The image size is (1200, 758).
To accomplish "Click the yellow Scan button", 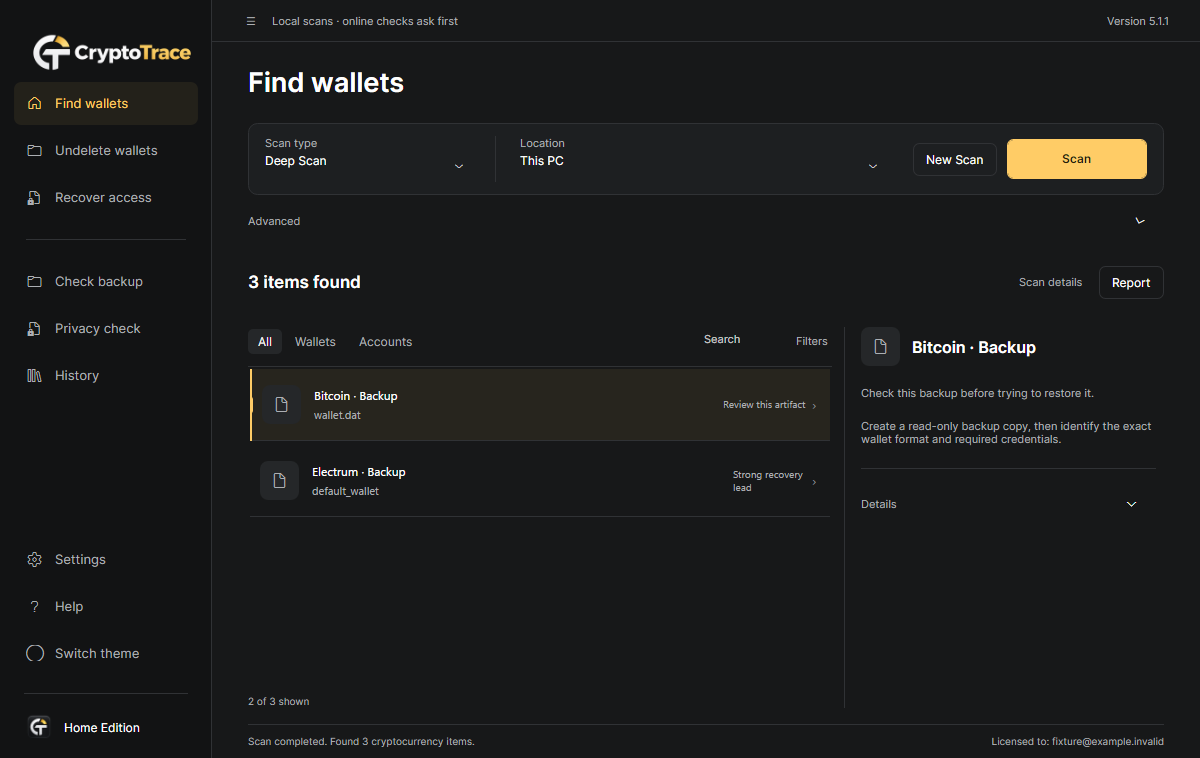I will click(x=1076, y=159).
